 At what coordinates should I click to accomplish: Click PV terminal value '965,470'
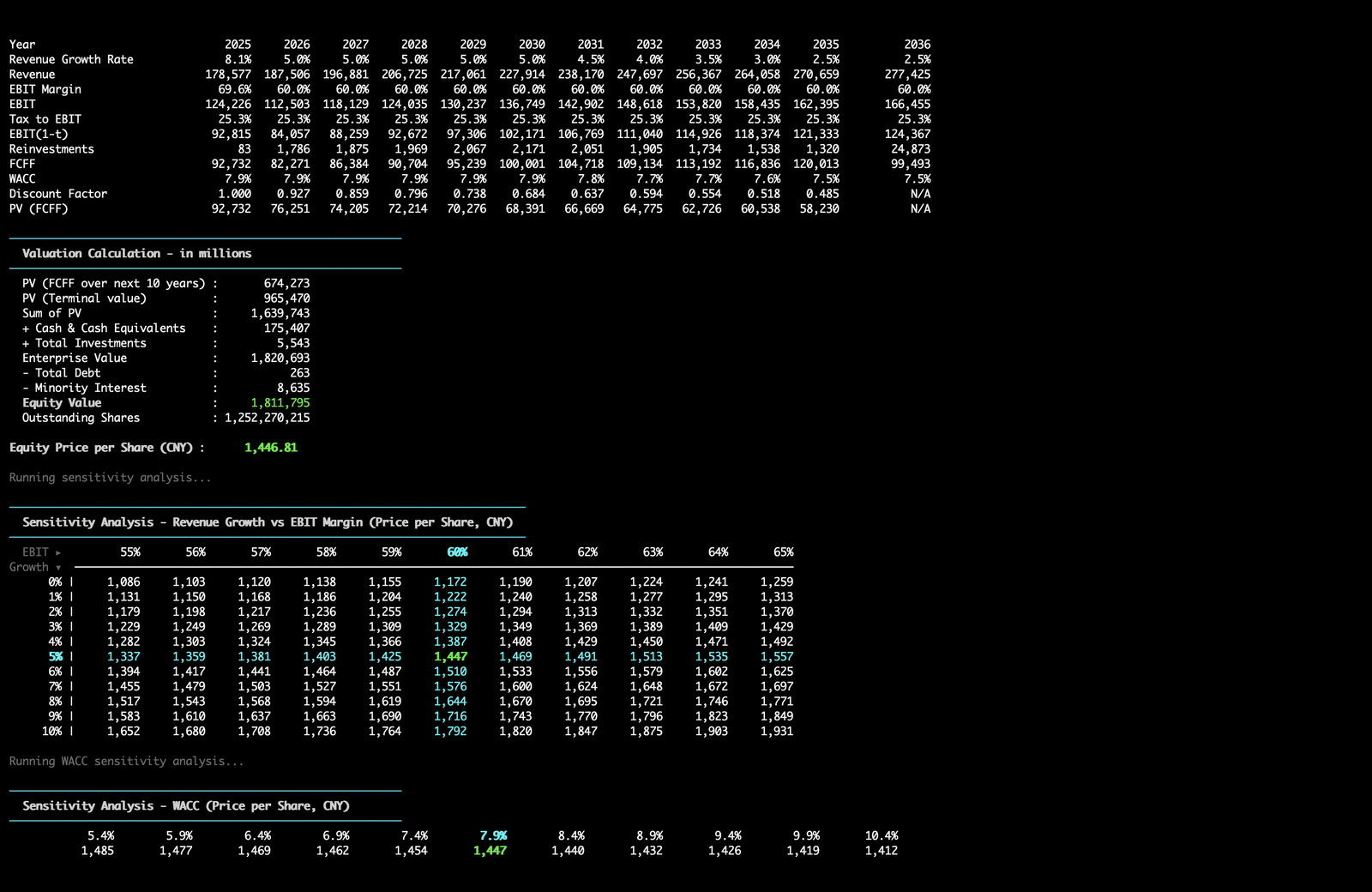287,298
